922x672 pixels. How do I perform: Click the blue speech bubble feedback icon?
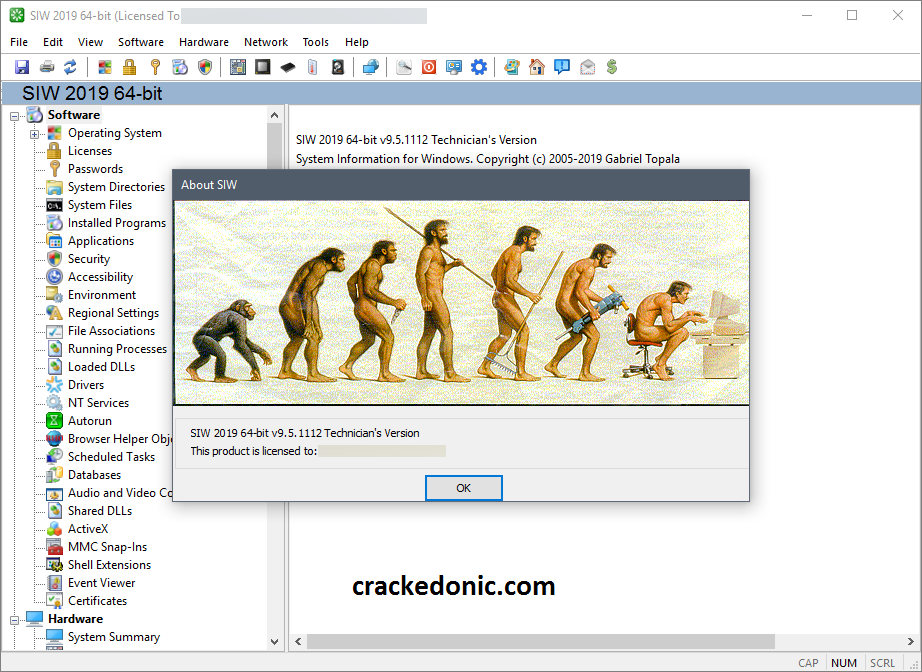562,67
